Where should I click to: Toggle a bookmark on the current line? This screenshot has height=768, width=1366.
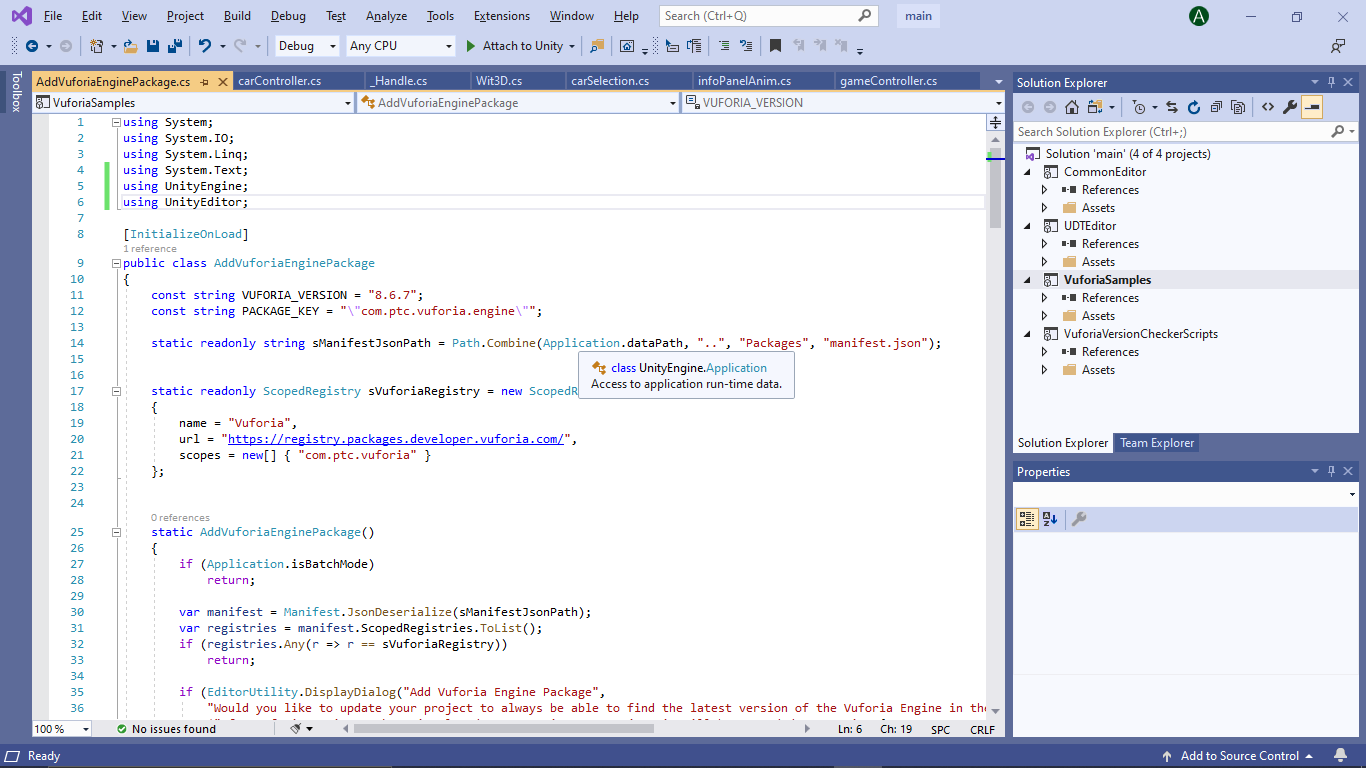point(775,46)
